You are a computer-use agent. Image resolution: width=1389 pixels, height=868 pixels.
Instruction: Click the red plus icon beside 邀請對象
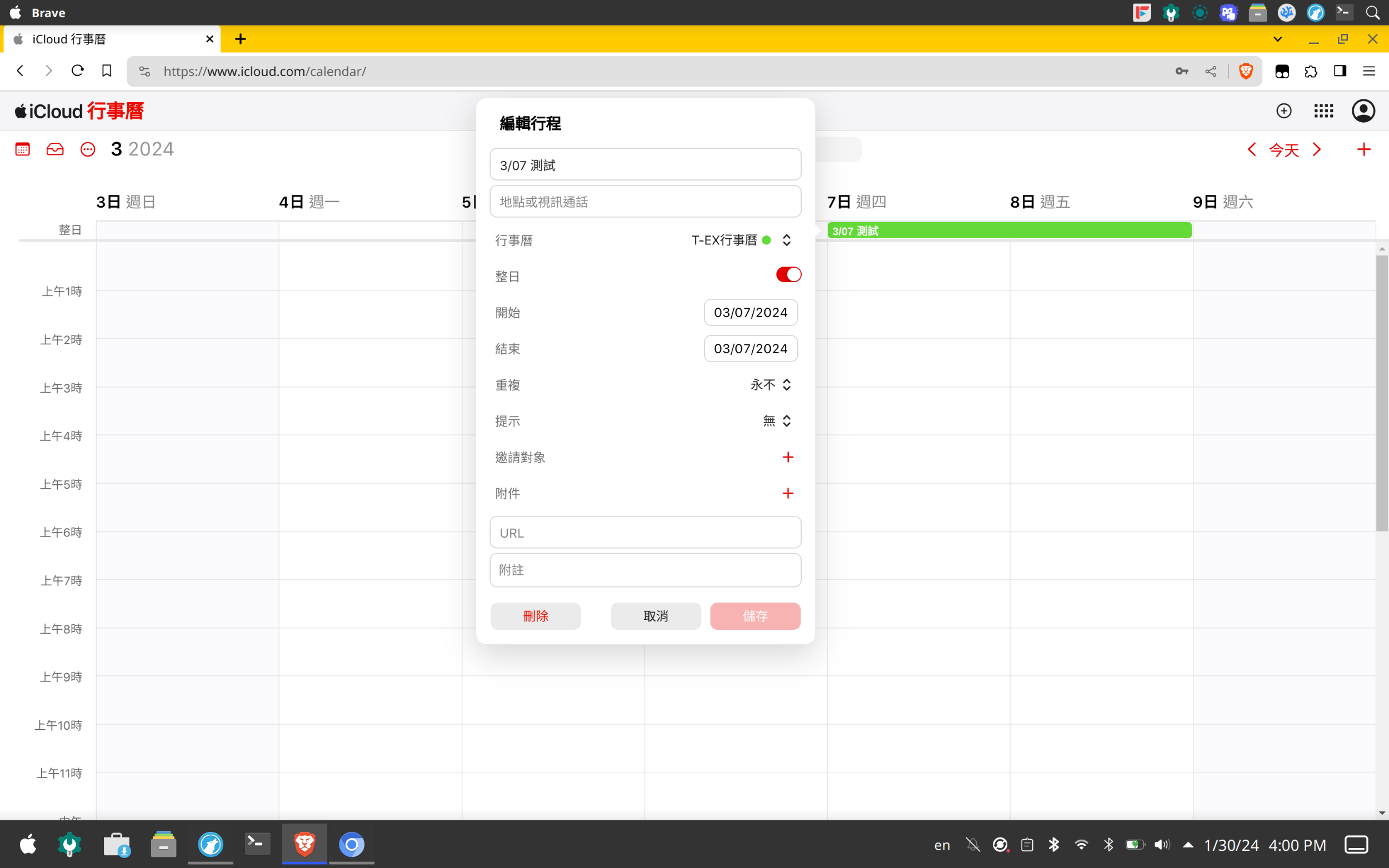pyautogui.click(x=788, y=457)
